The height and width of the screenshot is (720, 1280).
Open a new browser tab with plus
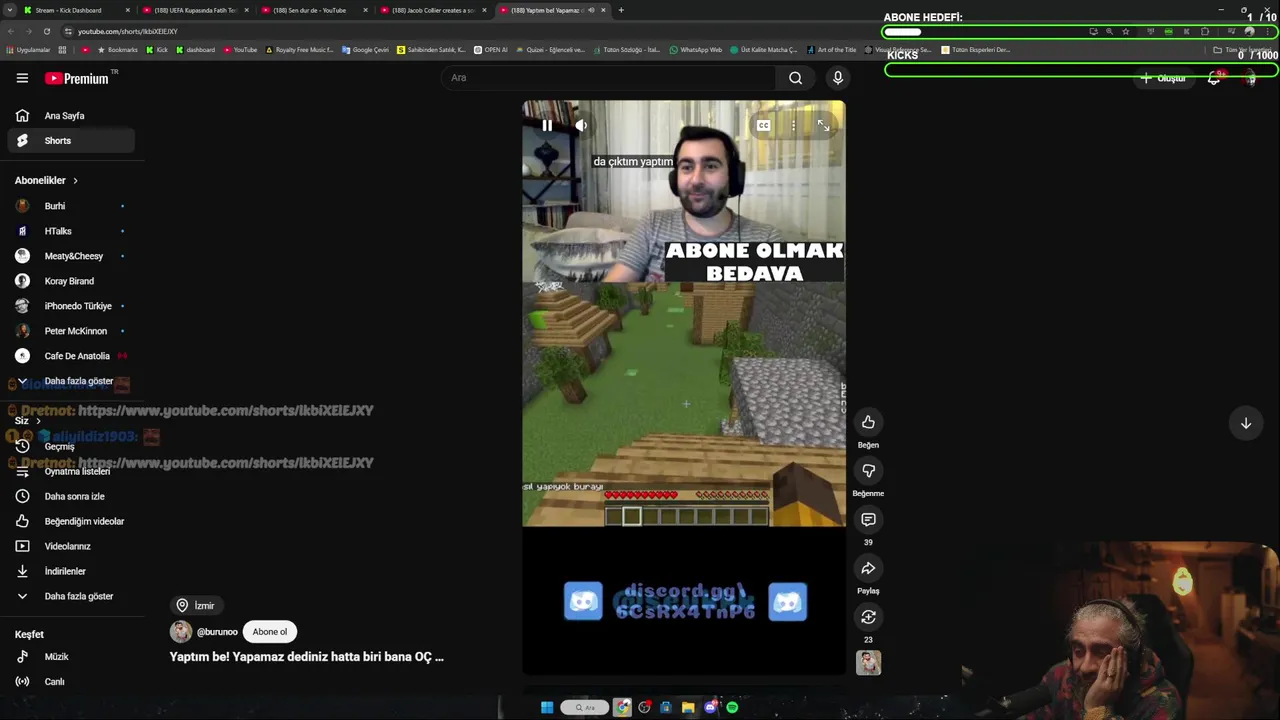(621, 10)
